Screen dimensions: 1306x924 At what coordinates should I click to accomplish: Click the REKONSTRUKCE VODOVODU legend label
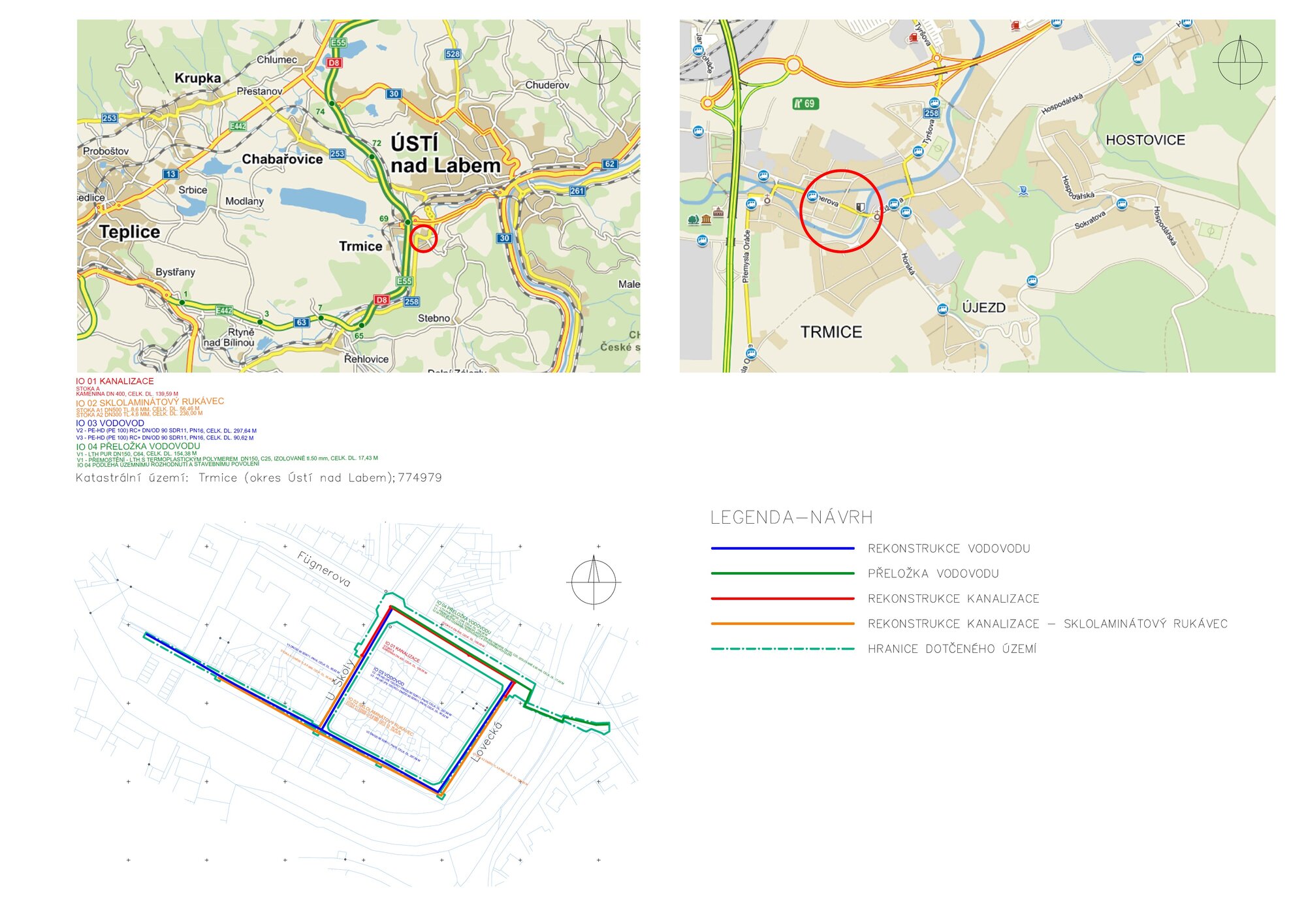[949, 549]
